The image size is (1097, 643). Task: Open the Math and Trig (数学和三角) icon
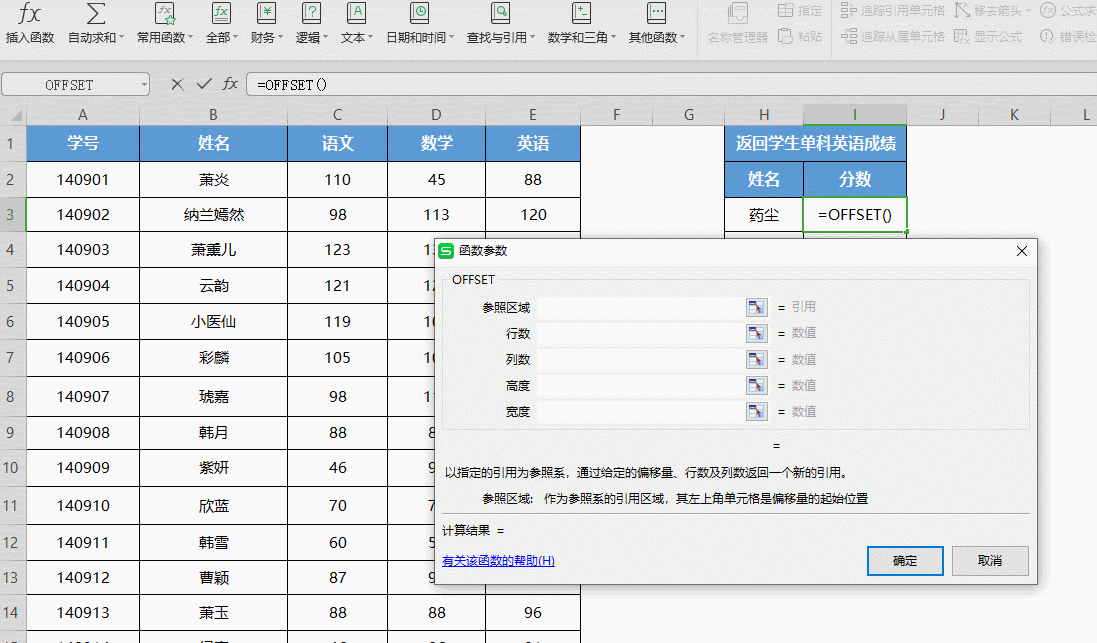(x=581, y=14)
